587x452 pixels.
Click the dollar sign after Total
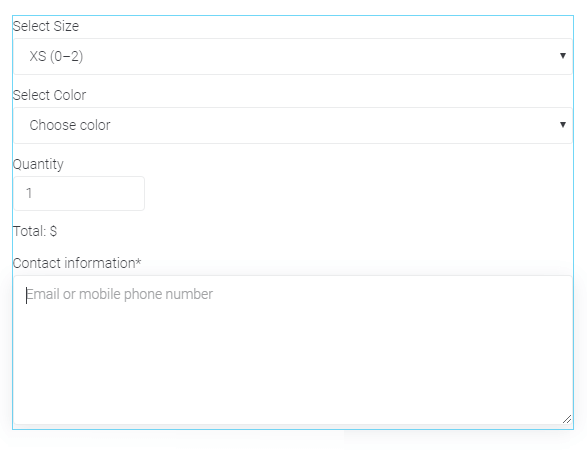tap(53, 231)
